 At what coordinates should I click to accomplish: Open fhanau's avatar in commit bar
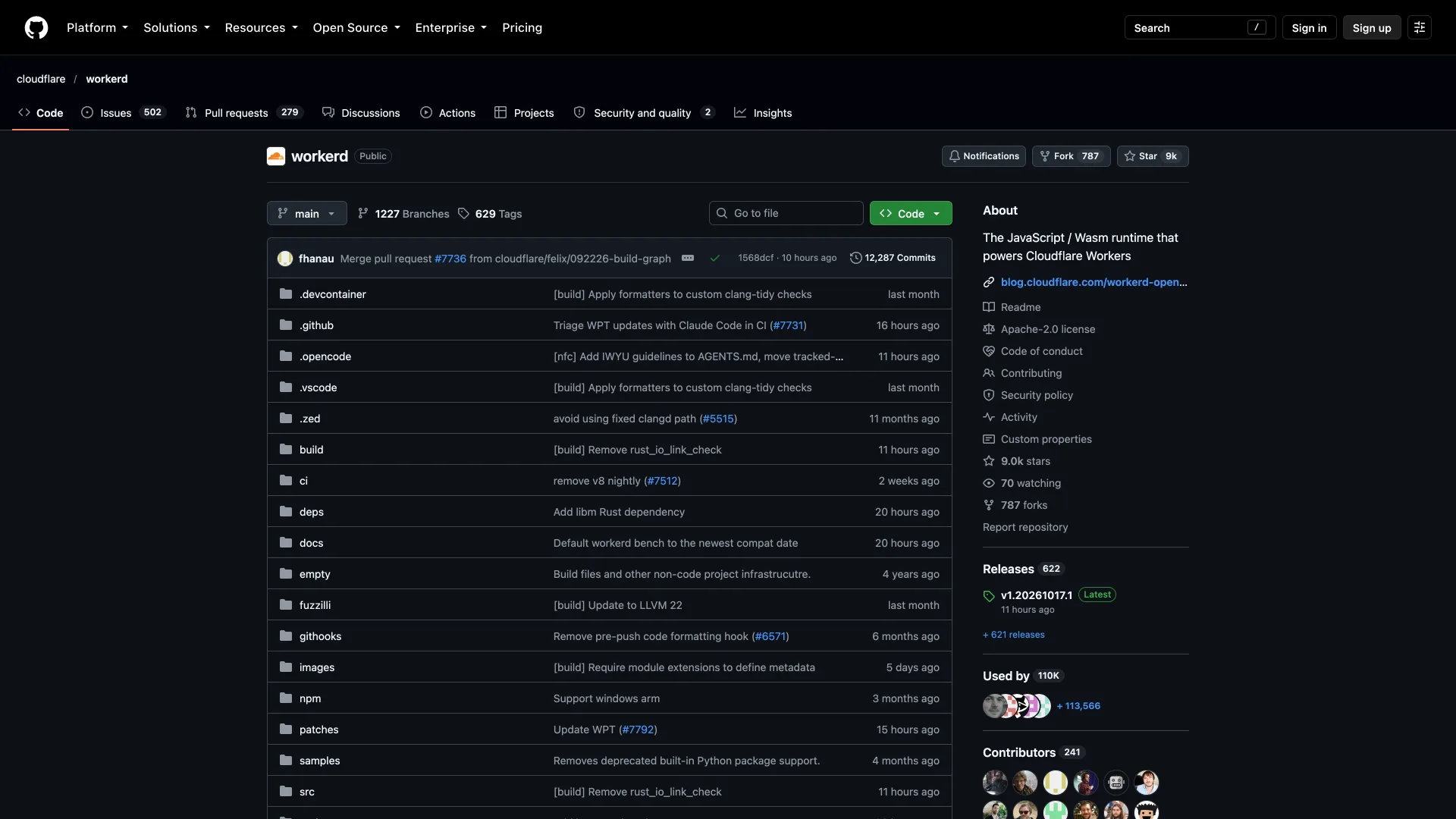(285, 259)
